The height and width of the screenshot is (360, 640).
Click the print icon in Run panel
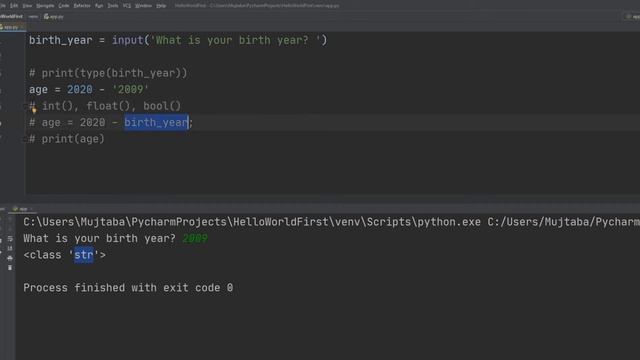click(10, 258)
